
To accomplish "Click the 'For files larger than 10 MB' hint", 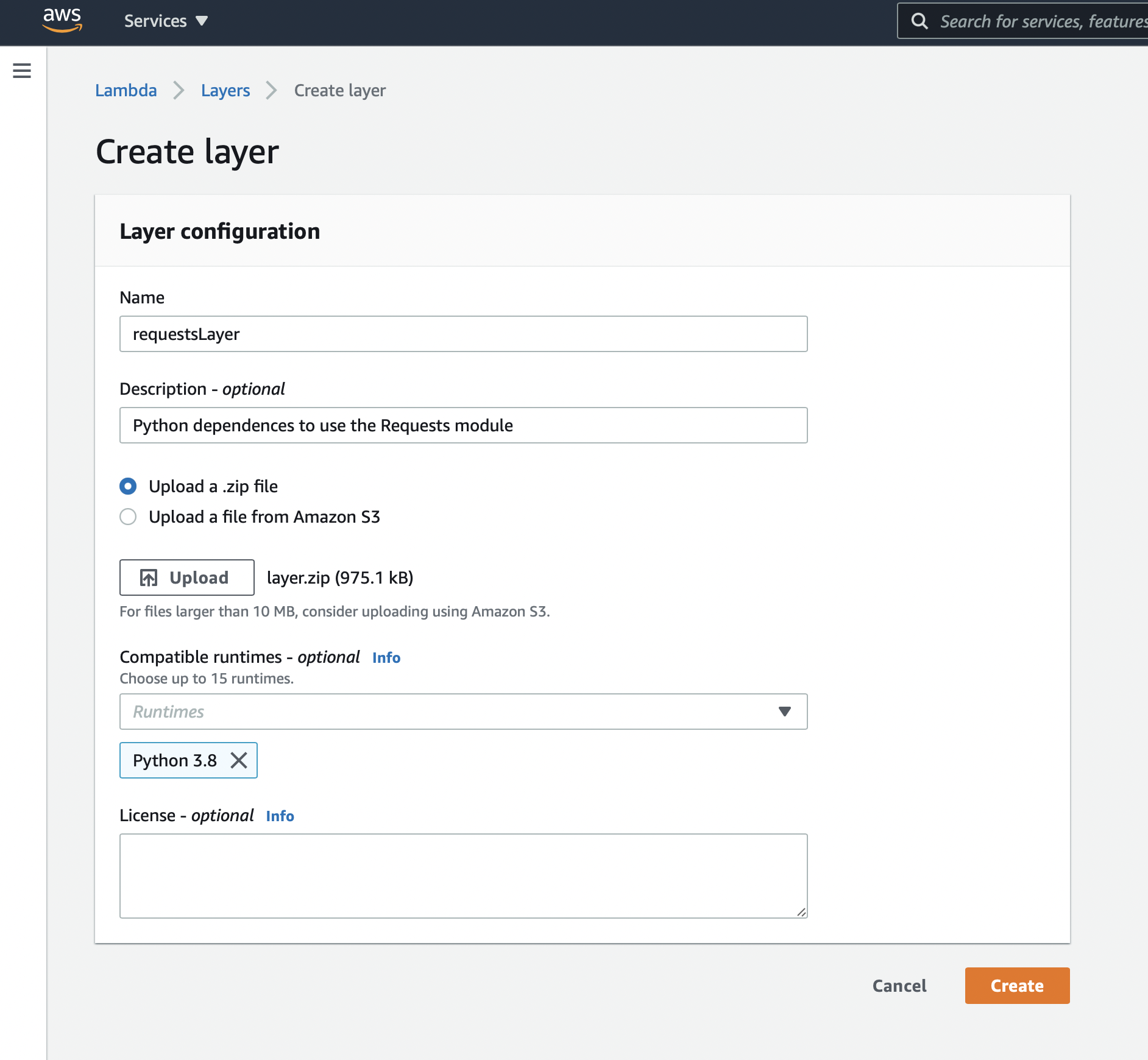I will (335, 612).
